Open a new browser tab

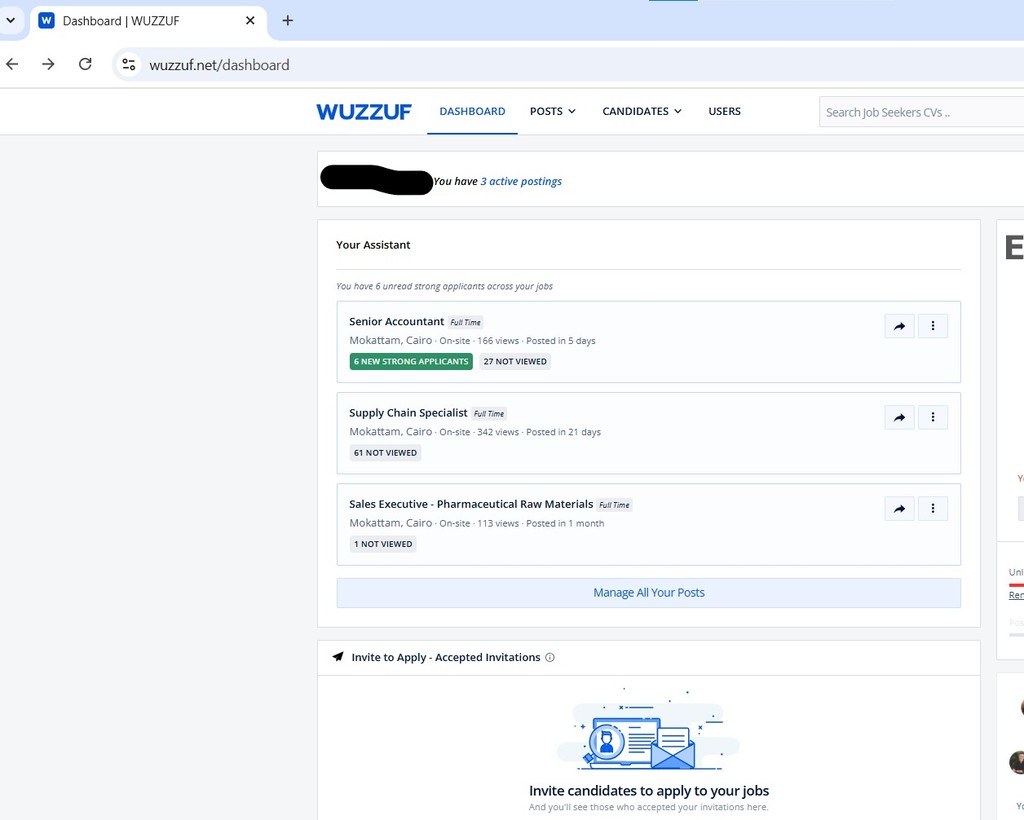(x=287, y=20)
